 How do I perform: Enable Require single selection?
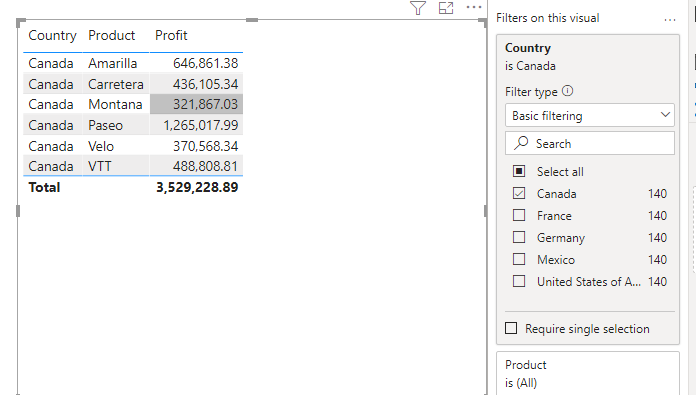tap(511, 328)
